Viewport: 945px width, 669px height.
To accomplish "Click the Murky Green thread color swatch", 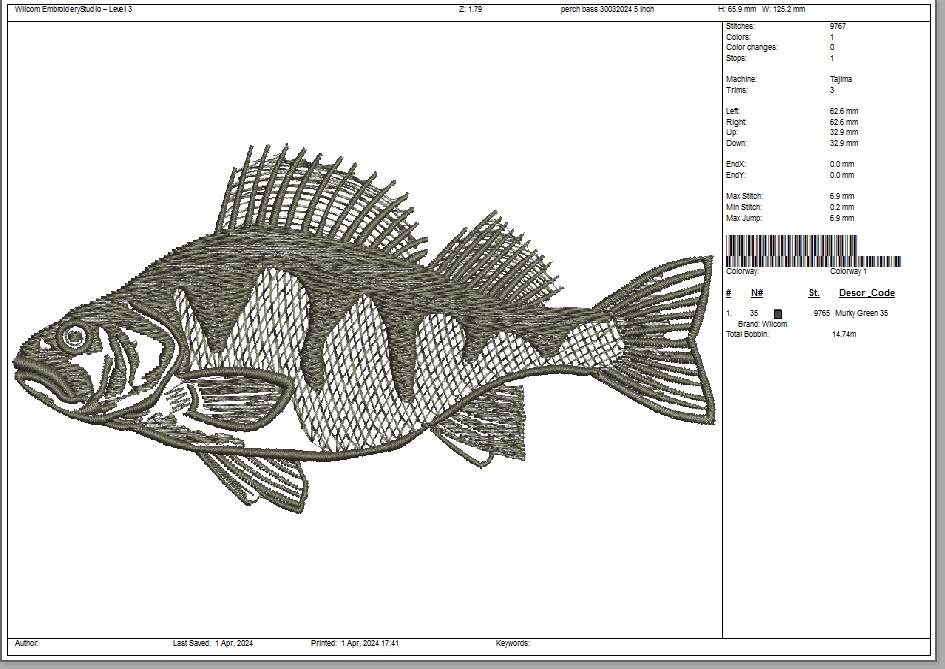I will [778, 313].
